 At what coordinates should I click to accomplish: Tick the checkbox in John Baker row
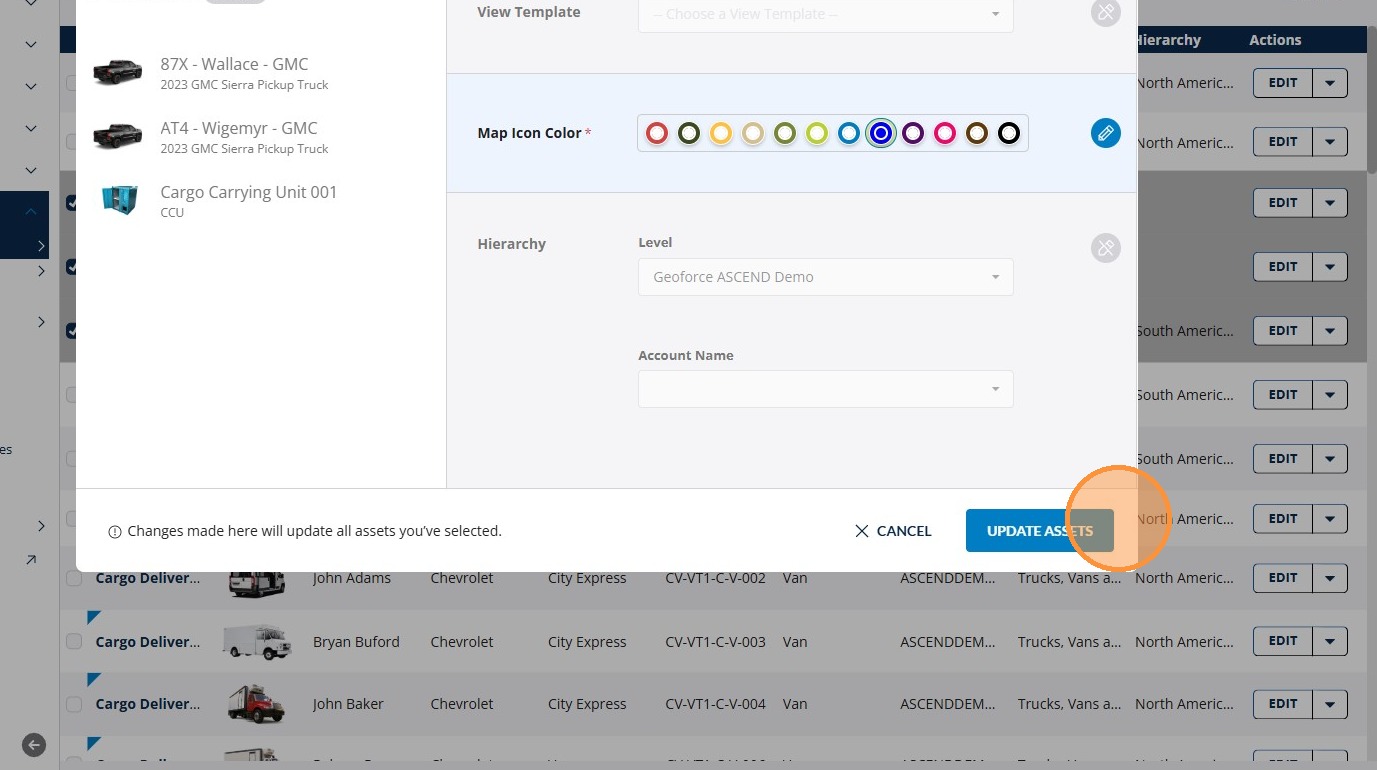[x=74, y=704]
